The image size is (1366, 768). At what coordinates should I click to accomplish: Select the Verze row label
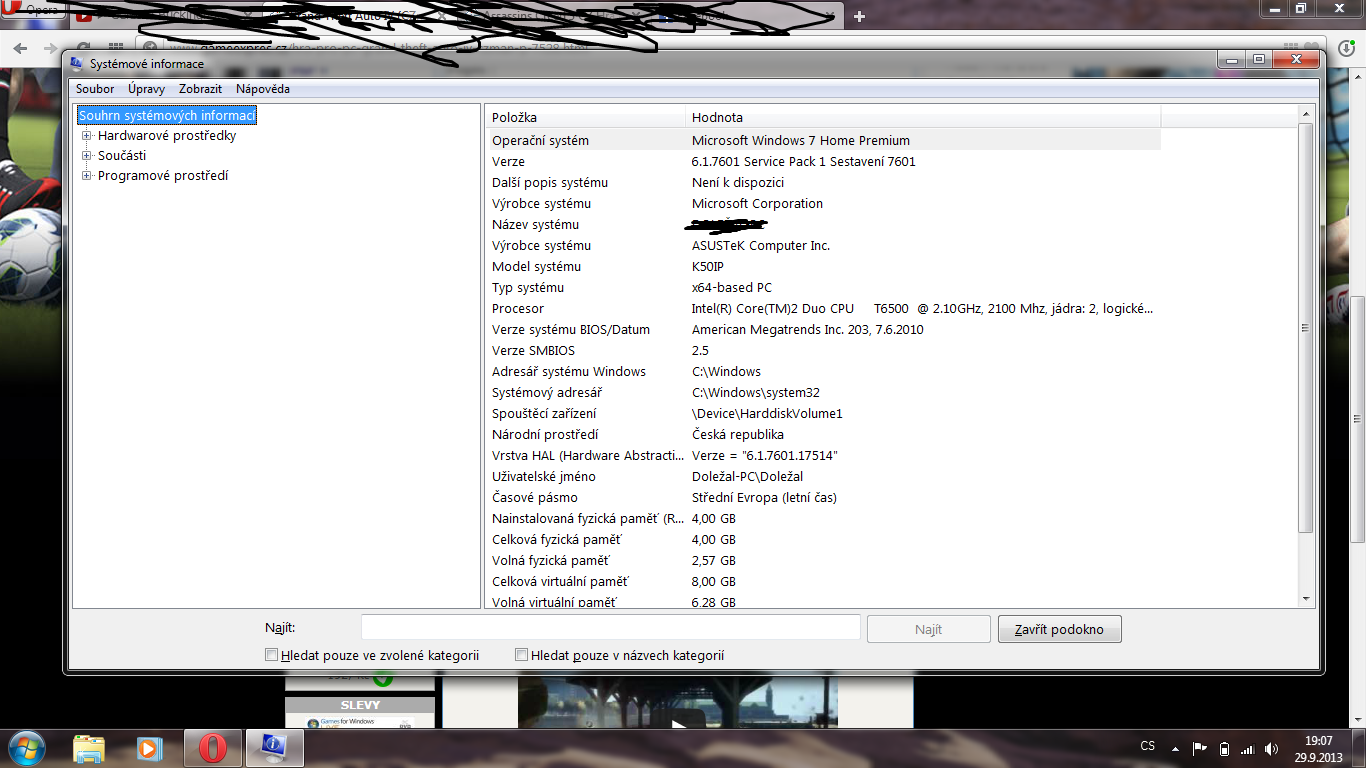508,162
